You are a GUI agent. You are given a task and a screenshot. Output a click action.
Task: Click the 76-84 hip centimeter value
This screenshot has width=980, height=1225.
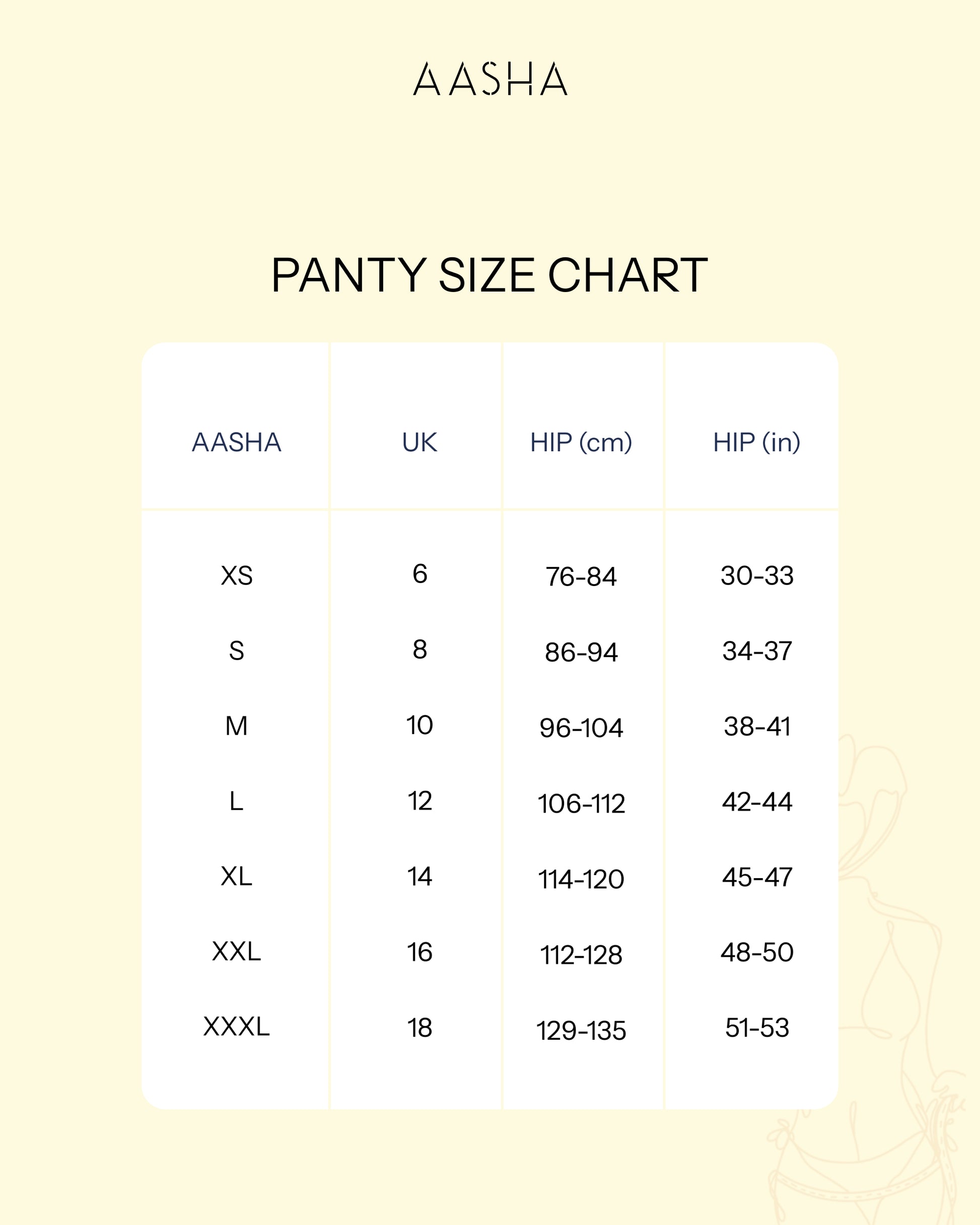pos(581,577)
